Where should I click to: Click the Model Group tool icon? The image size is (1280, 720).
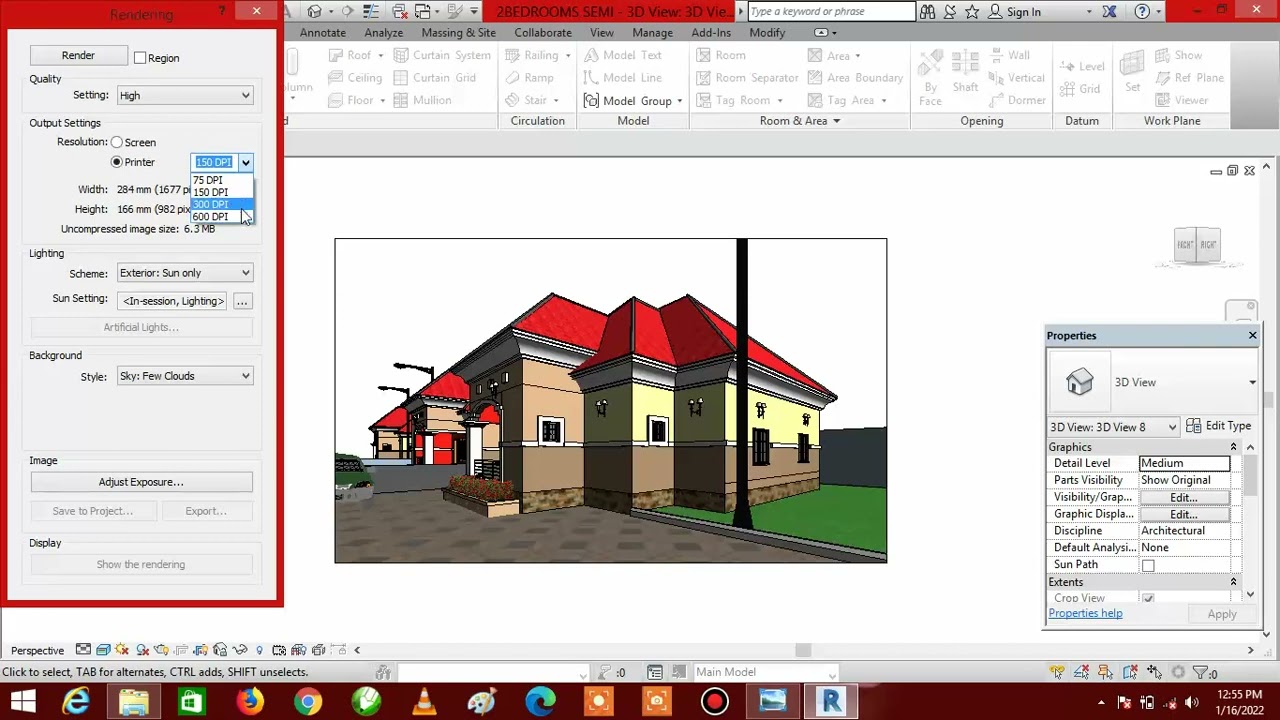click(591, 100)
